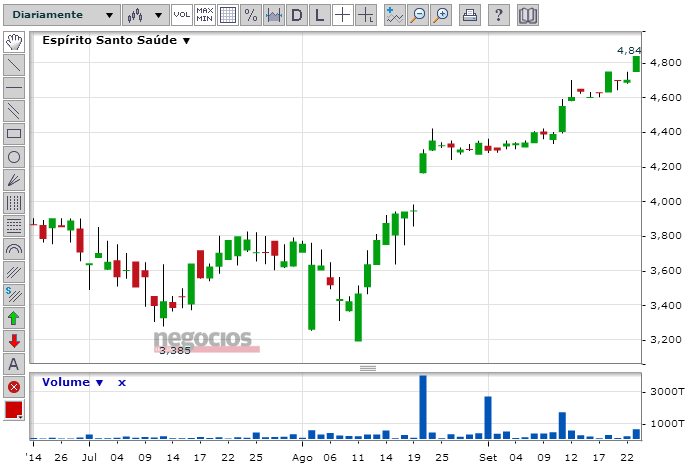This screenshot has width=695, height=468.
Task: Open help with the question mark icon
Action: pos(499,15)
